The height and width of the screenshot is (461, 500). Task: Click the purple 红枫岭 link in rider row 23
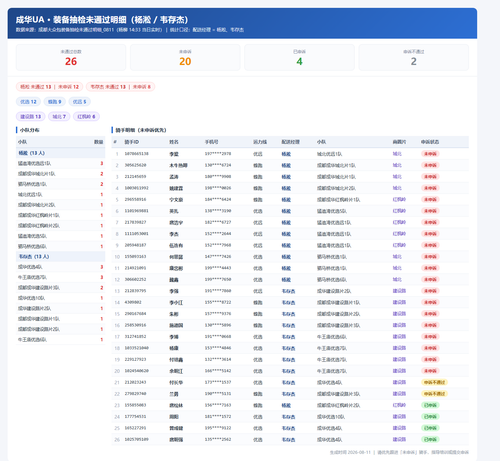399,405
